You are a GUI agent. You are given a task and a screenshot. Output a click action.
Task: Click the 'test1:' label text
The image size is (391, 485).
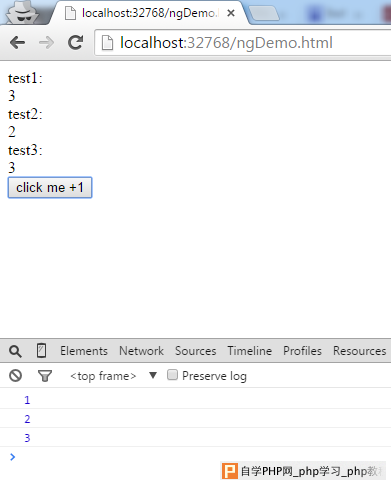point(25,78)
